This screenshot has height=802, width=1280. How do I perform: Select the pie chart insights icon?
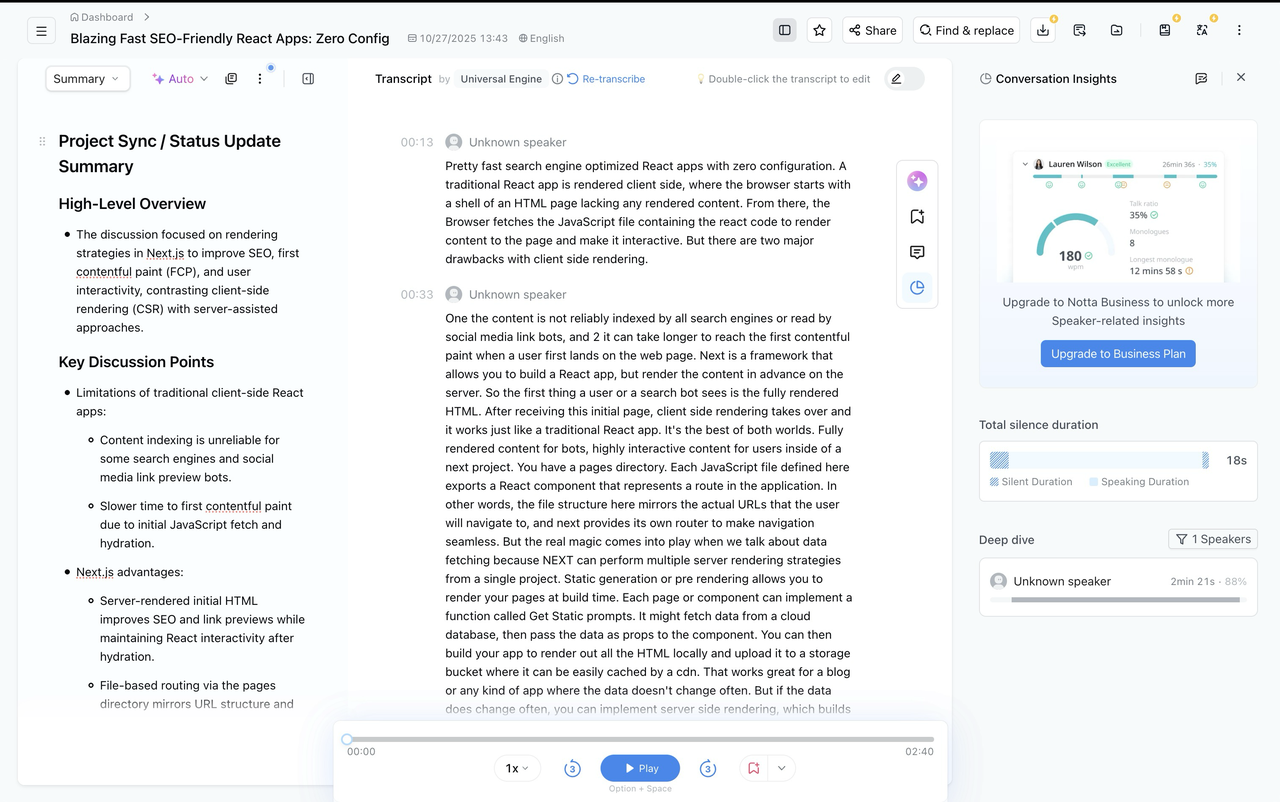pyautogui.click(x=917, y=287)
